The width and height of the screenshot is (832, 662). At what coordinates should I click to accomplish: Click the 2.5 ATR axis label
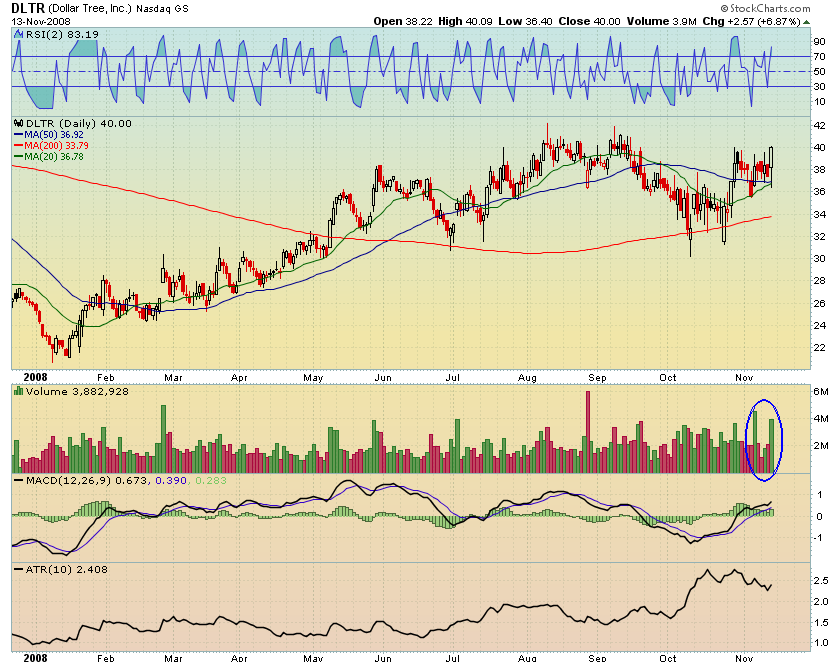point(821,581)
